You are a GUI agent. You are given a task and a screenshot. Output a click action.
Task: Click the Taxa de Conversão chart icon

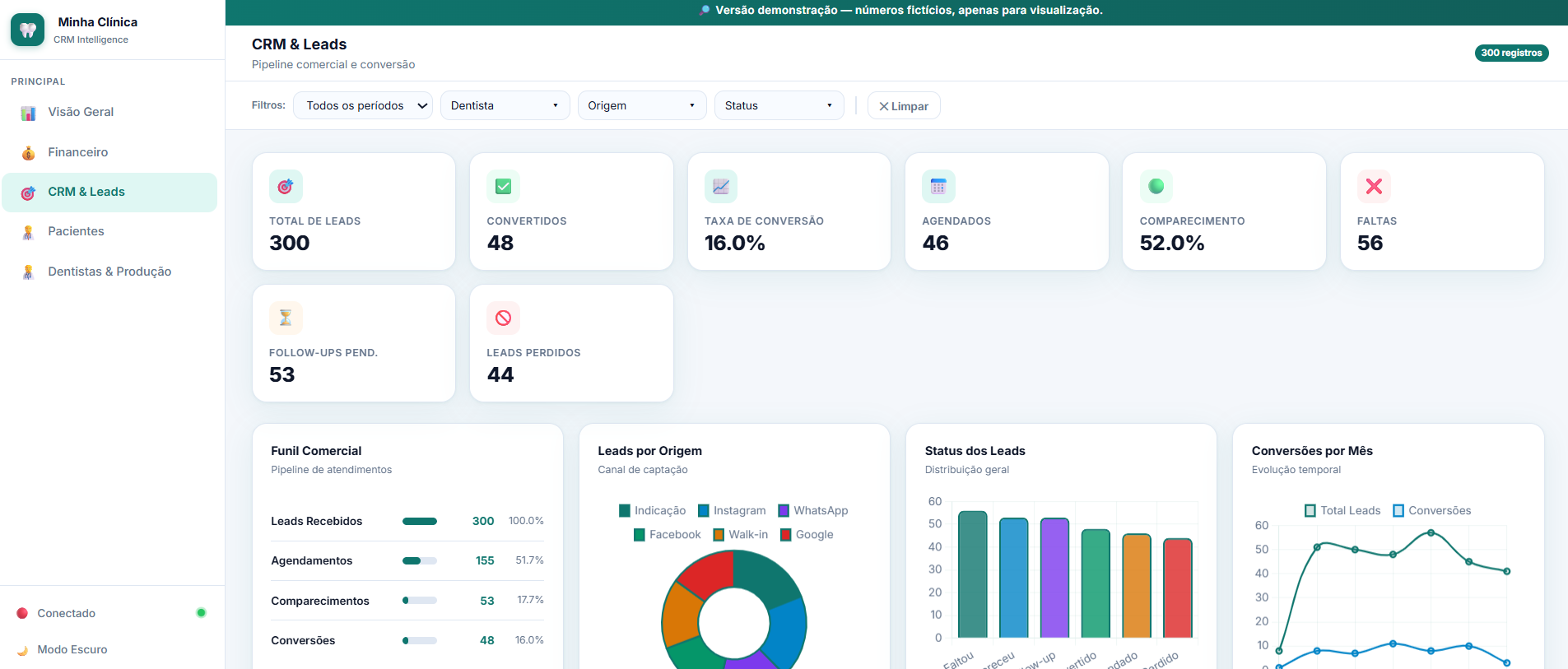721,187
